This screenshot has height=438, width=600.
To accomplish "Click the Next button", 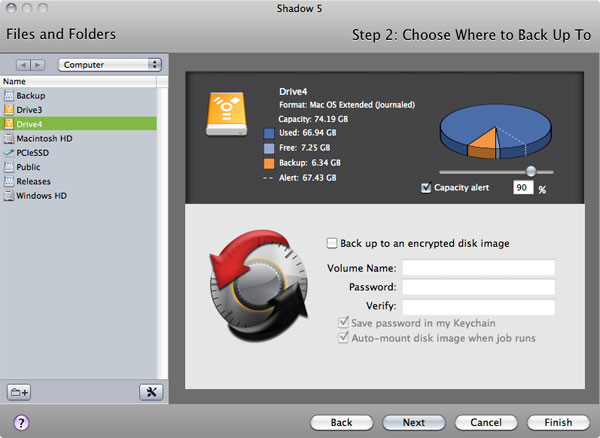I will coord(414,422).
